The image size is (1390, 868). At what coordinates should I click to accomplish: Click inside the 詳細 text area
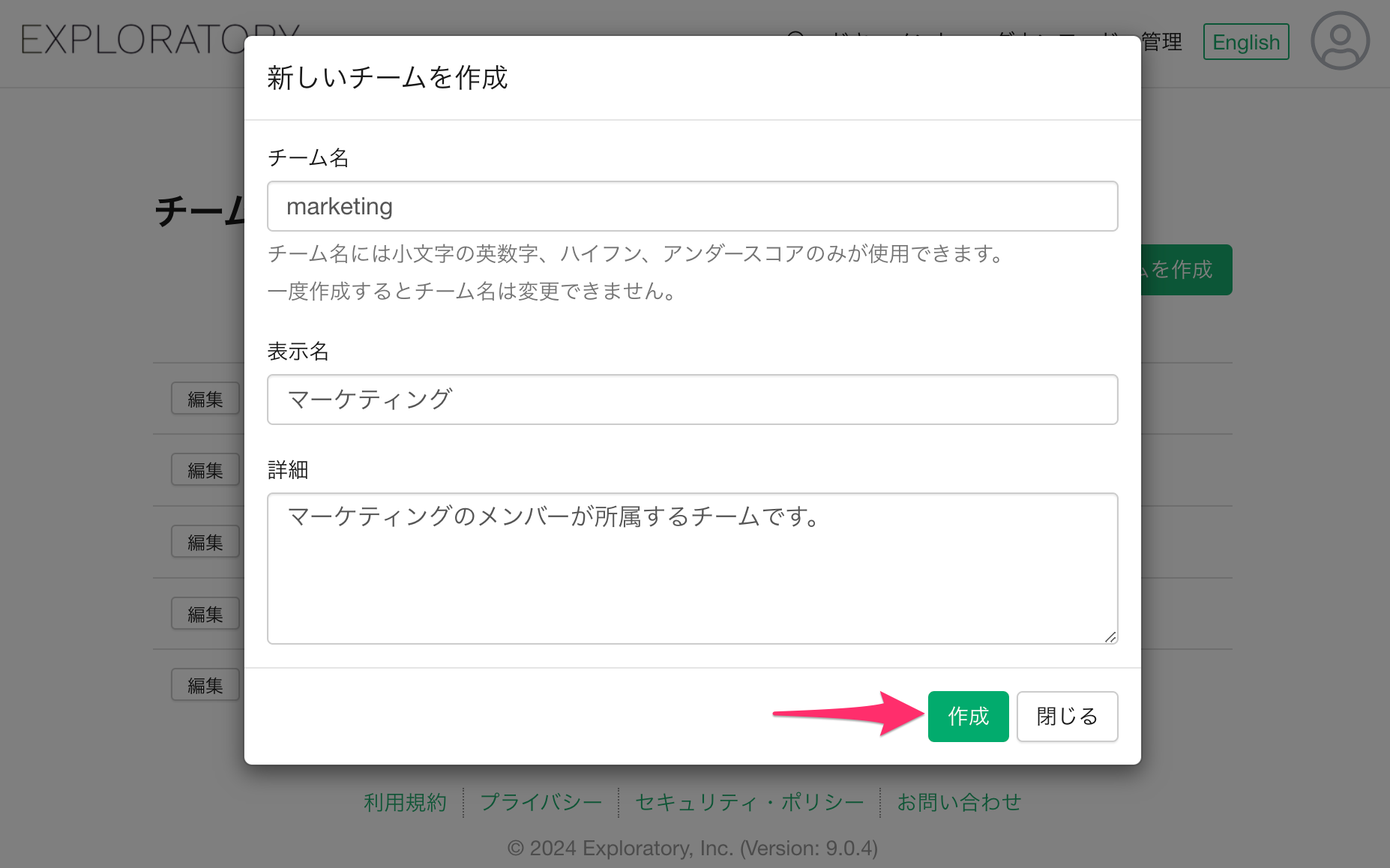coord(692,568)
